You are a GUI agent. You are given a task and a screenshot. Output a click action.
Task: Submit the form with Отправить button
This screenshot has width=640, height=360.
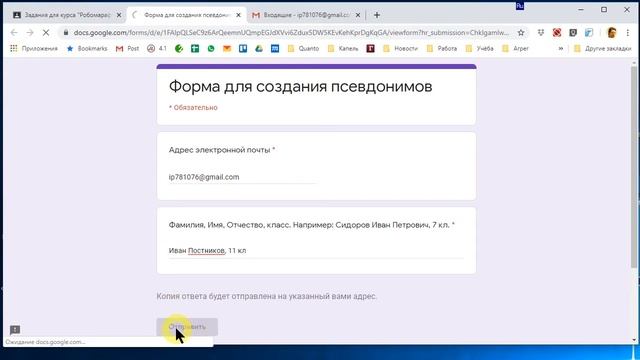187,327
